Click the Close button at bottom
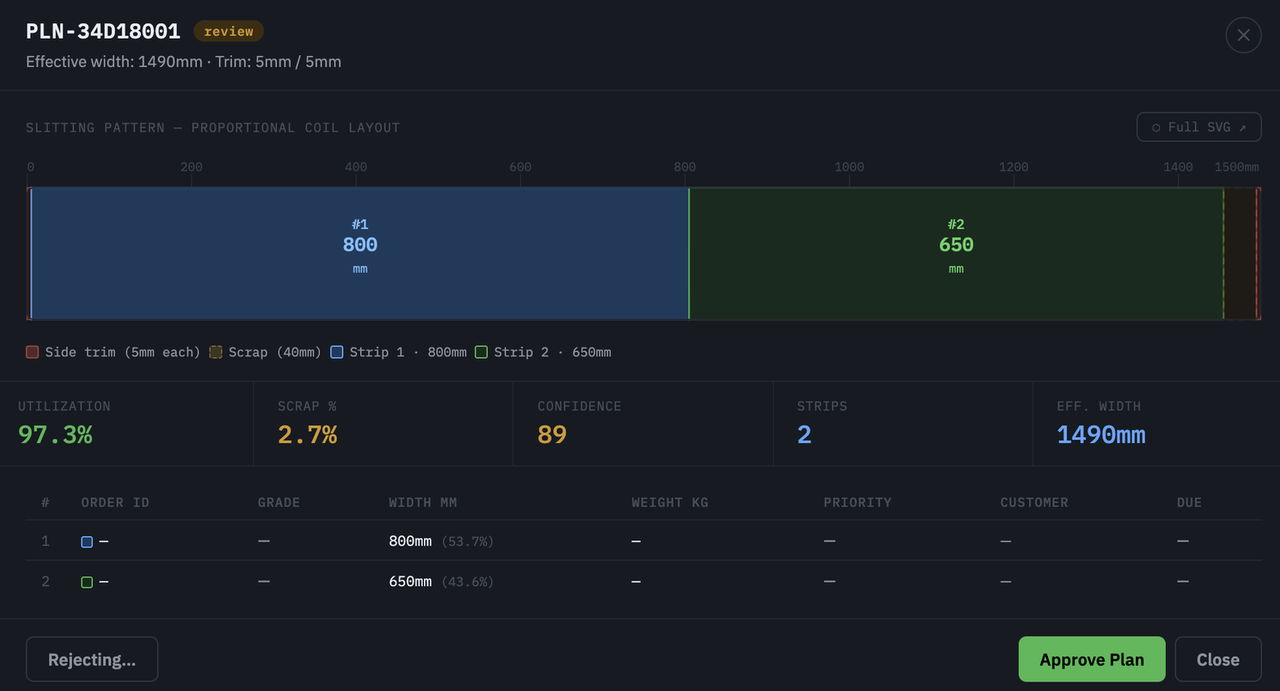Screen dimensions: 1280x691 [1218, 659]
